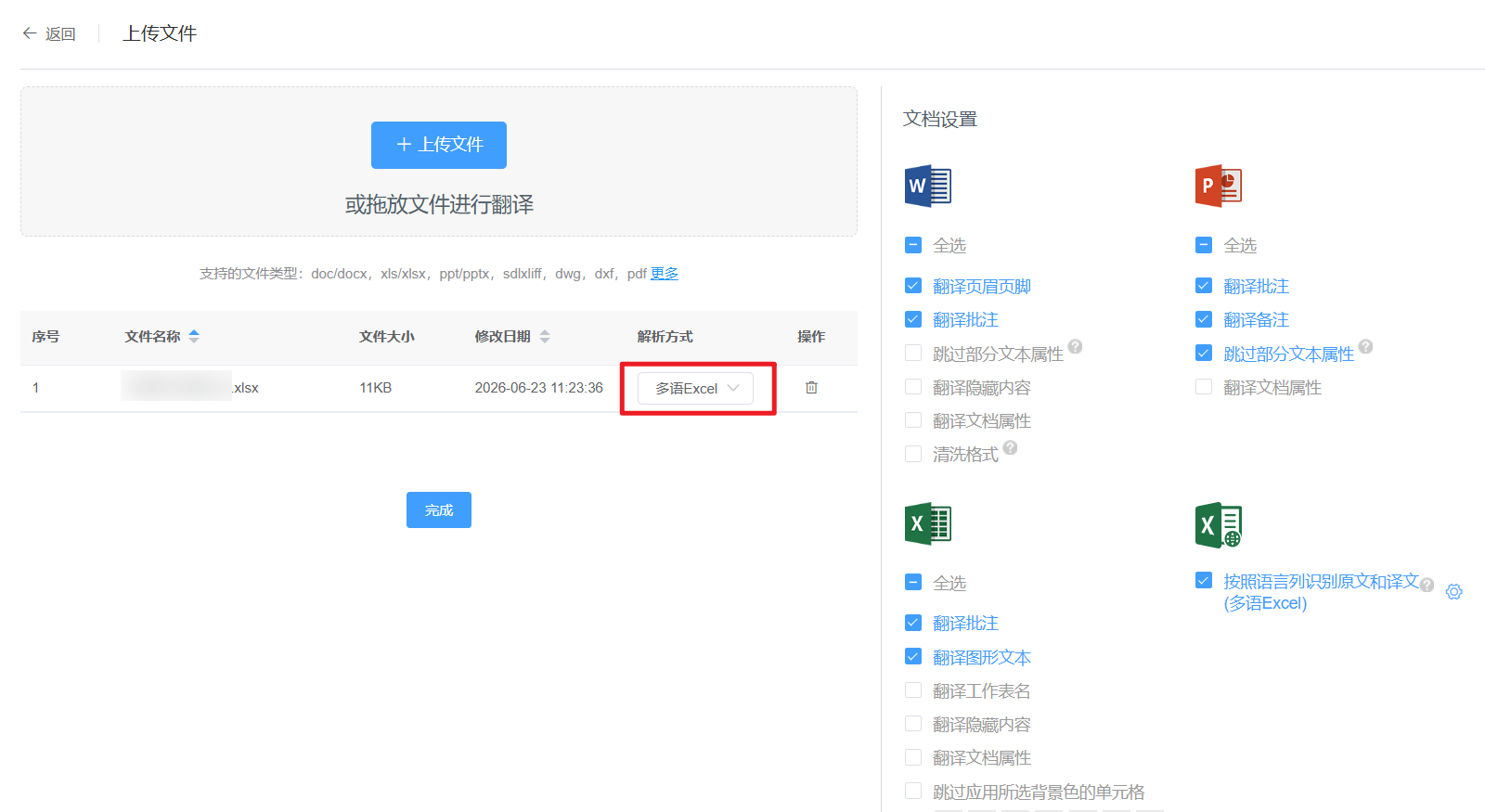Uncheck PowerPoint 跳过部分文本属性 checkbox
This screenshot has height=812, width=1485.
(x=1204, y=354)
